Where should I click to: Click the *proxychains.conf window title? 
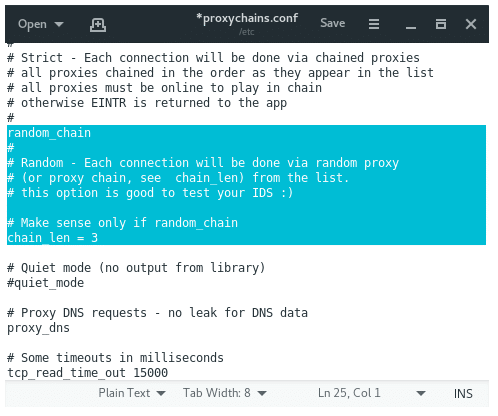pos(247,18)
